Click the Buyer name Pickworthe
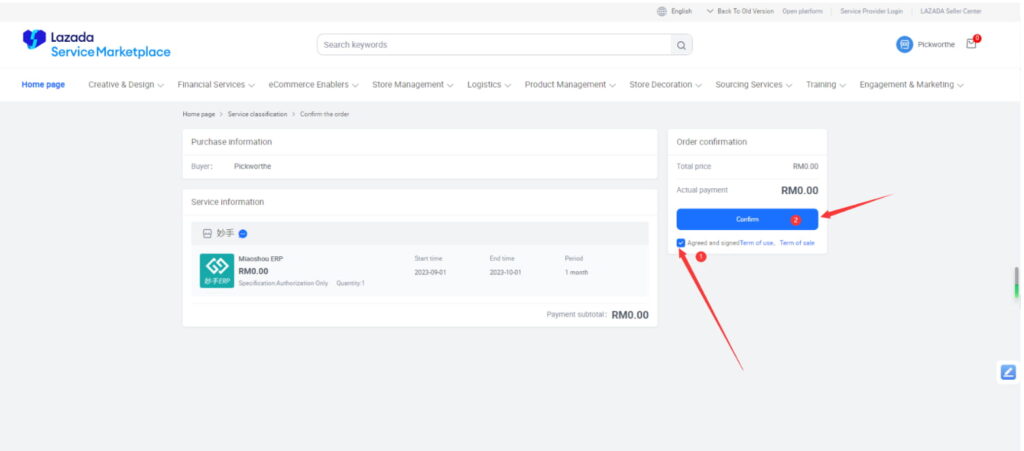The height and width of the screenshot is (451, 1024). [252, 166]
